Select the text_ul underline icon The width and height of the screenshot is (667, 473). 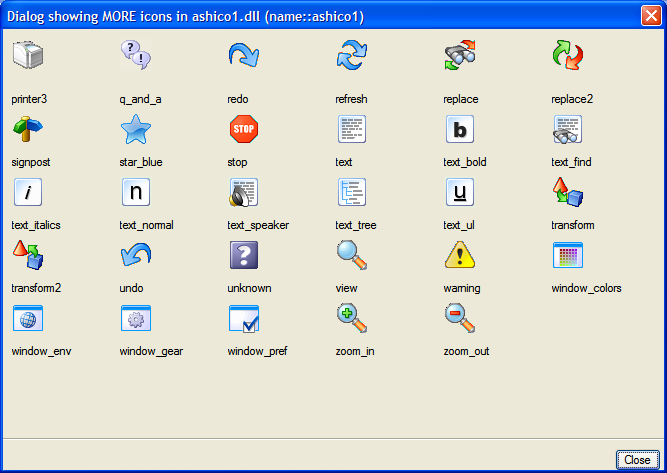click(459, 192)
